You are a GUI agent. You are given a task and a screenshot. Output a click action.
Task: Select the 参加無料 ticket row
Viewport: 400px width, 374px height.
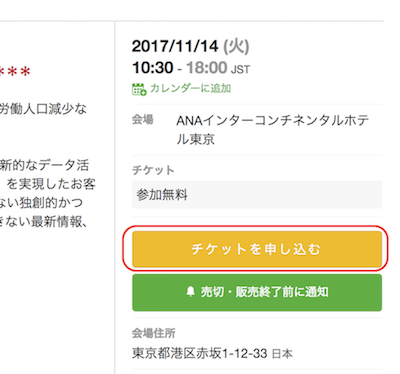(257, 195)
